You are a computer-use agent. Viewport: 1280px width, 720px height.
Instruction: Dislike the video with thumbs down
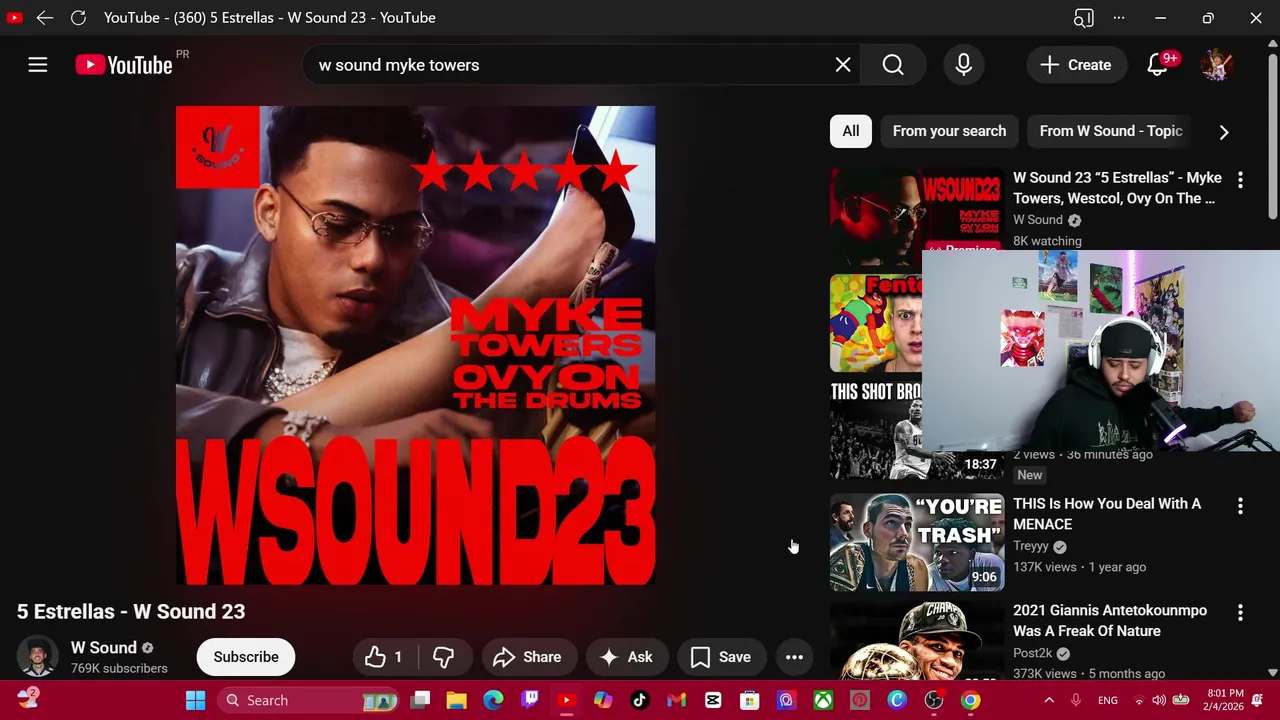(443, 657)
